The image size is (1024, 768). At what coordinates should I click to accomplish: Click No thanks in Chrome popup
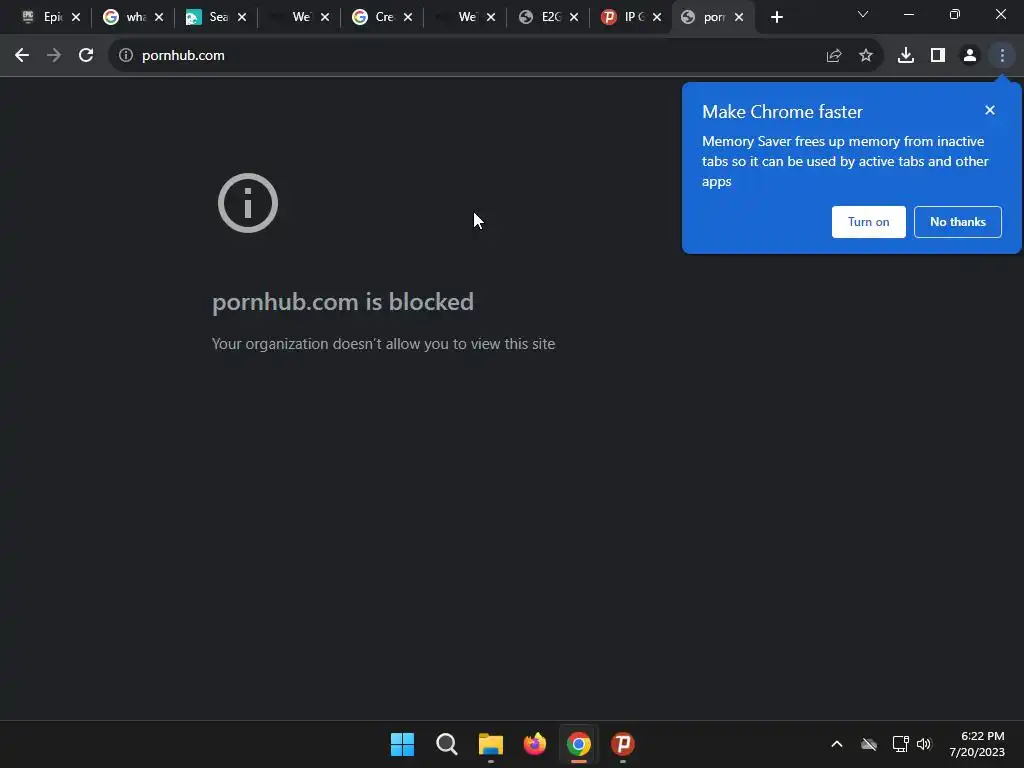pyautogui.click(x=957, y=222)
